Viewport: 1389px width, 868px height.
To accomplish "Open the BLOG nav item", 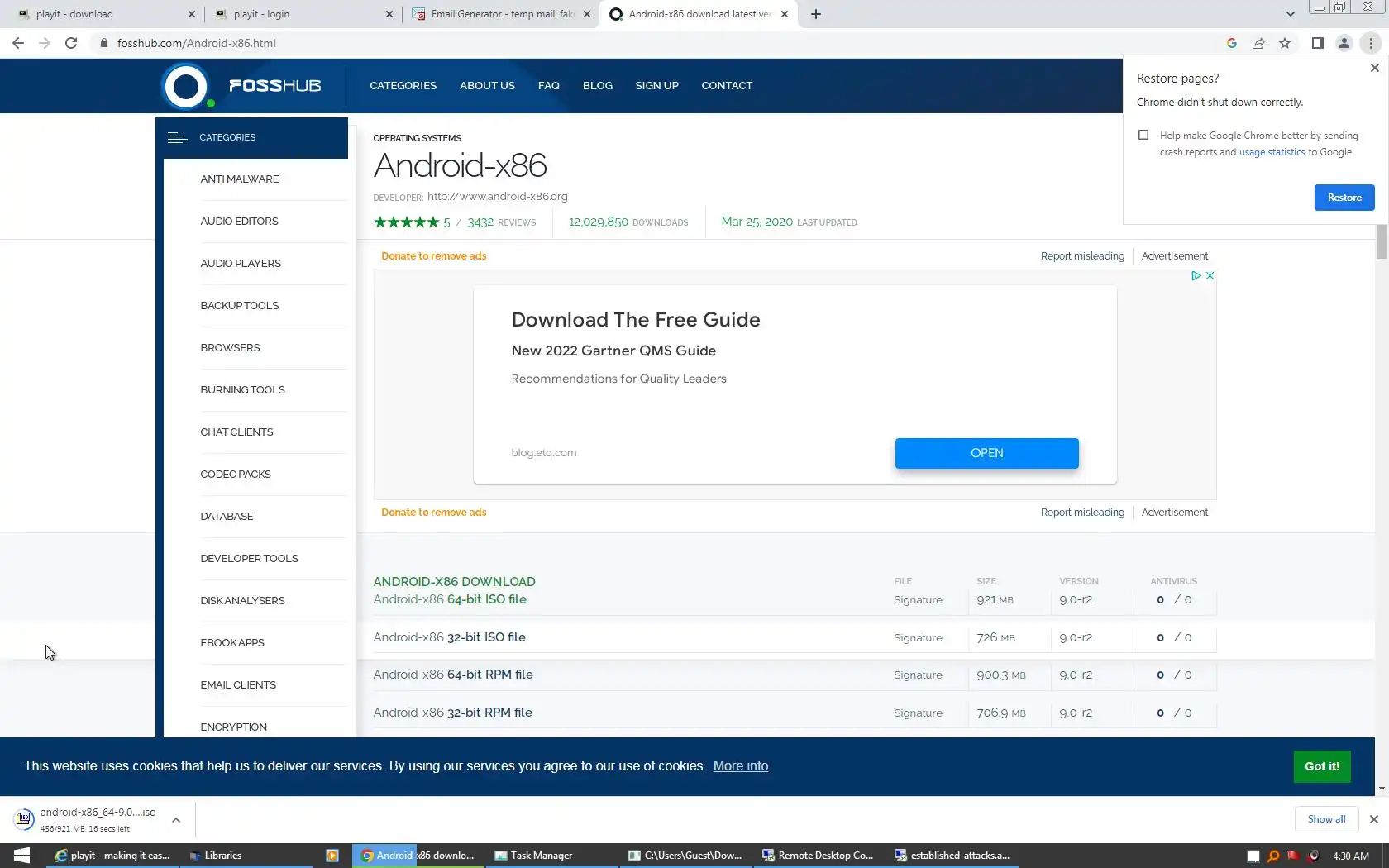I will (x=597, y=86).
